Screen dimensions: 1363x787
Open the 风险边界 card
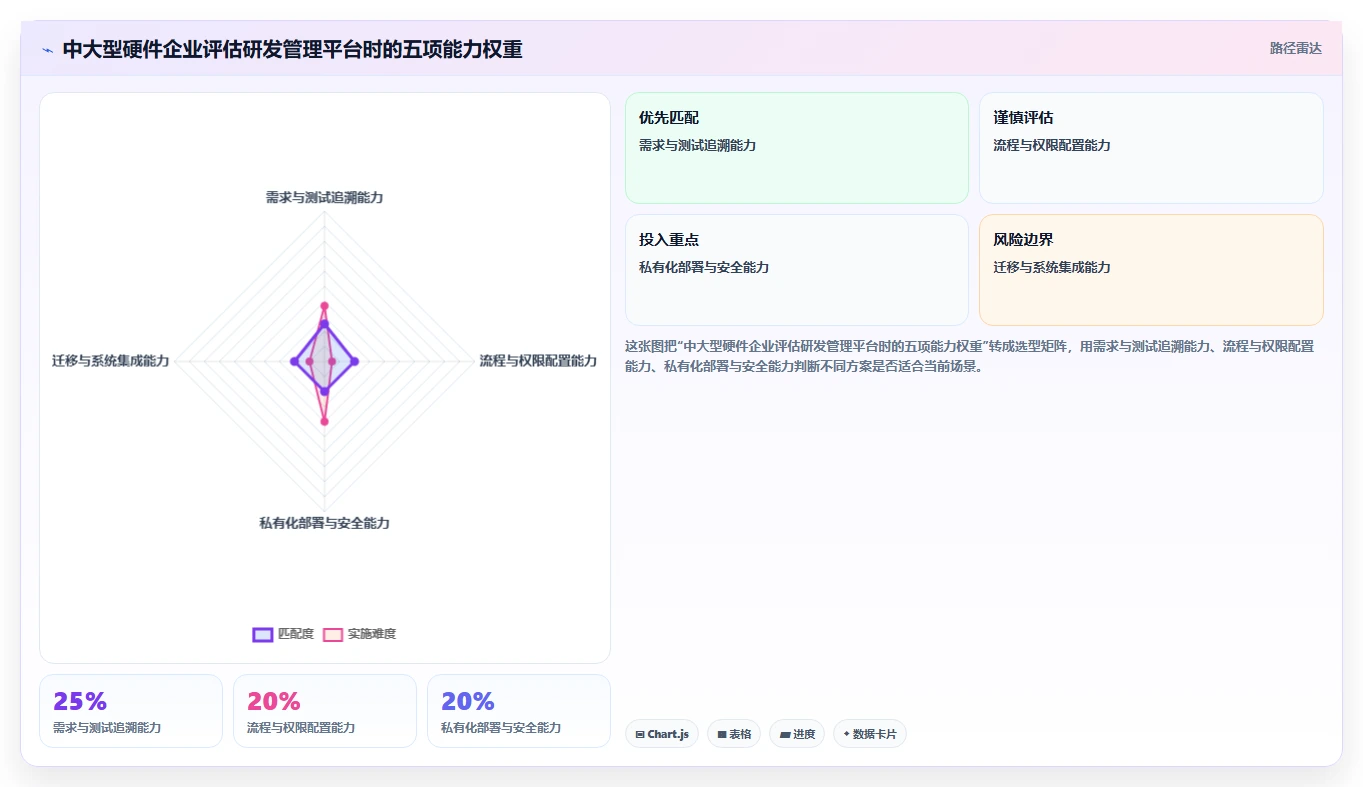(1151, 270)
